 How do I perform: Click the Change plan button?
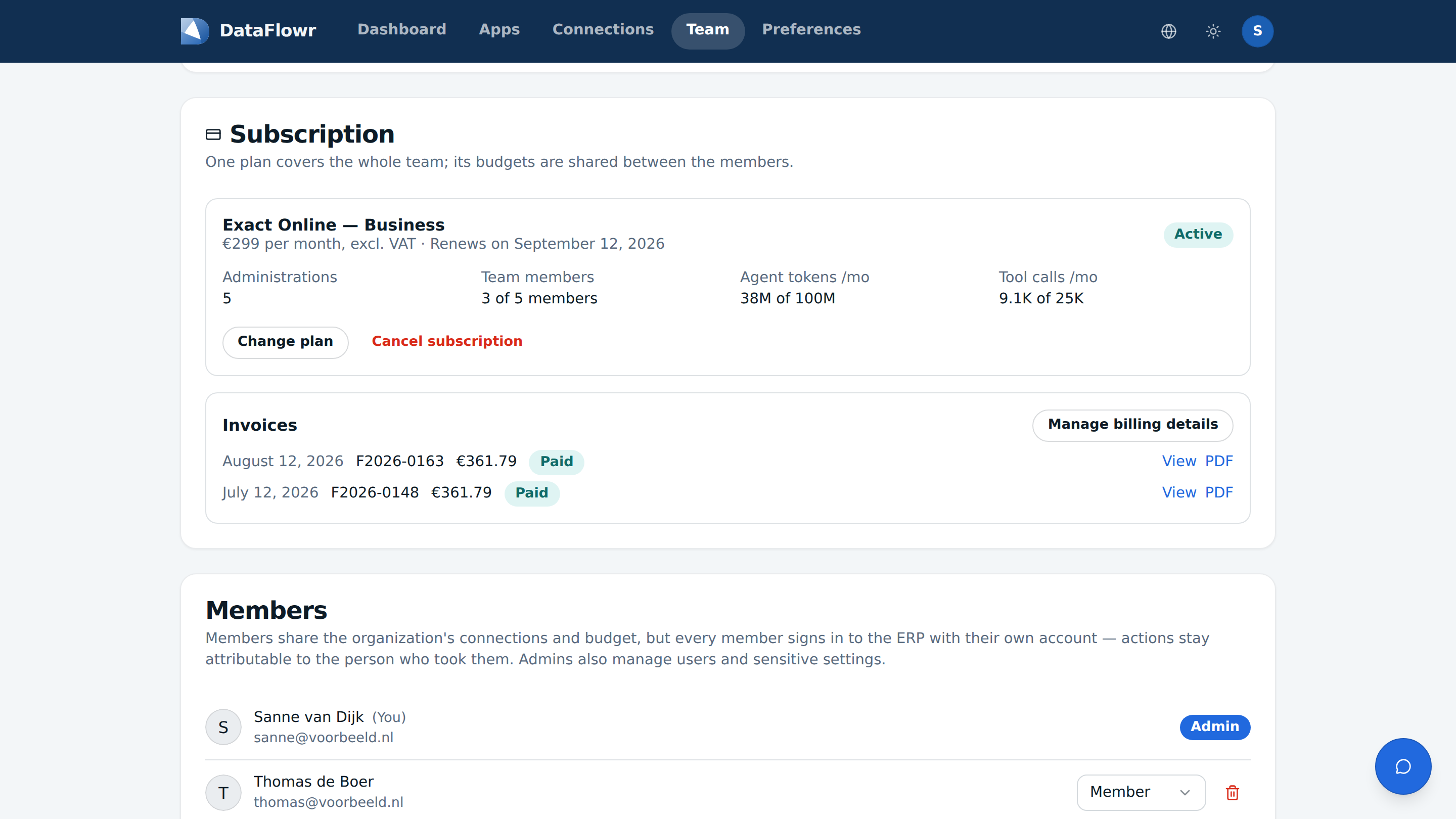pyautogui.click(x=286, y=342)
